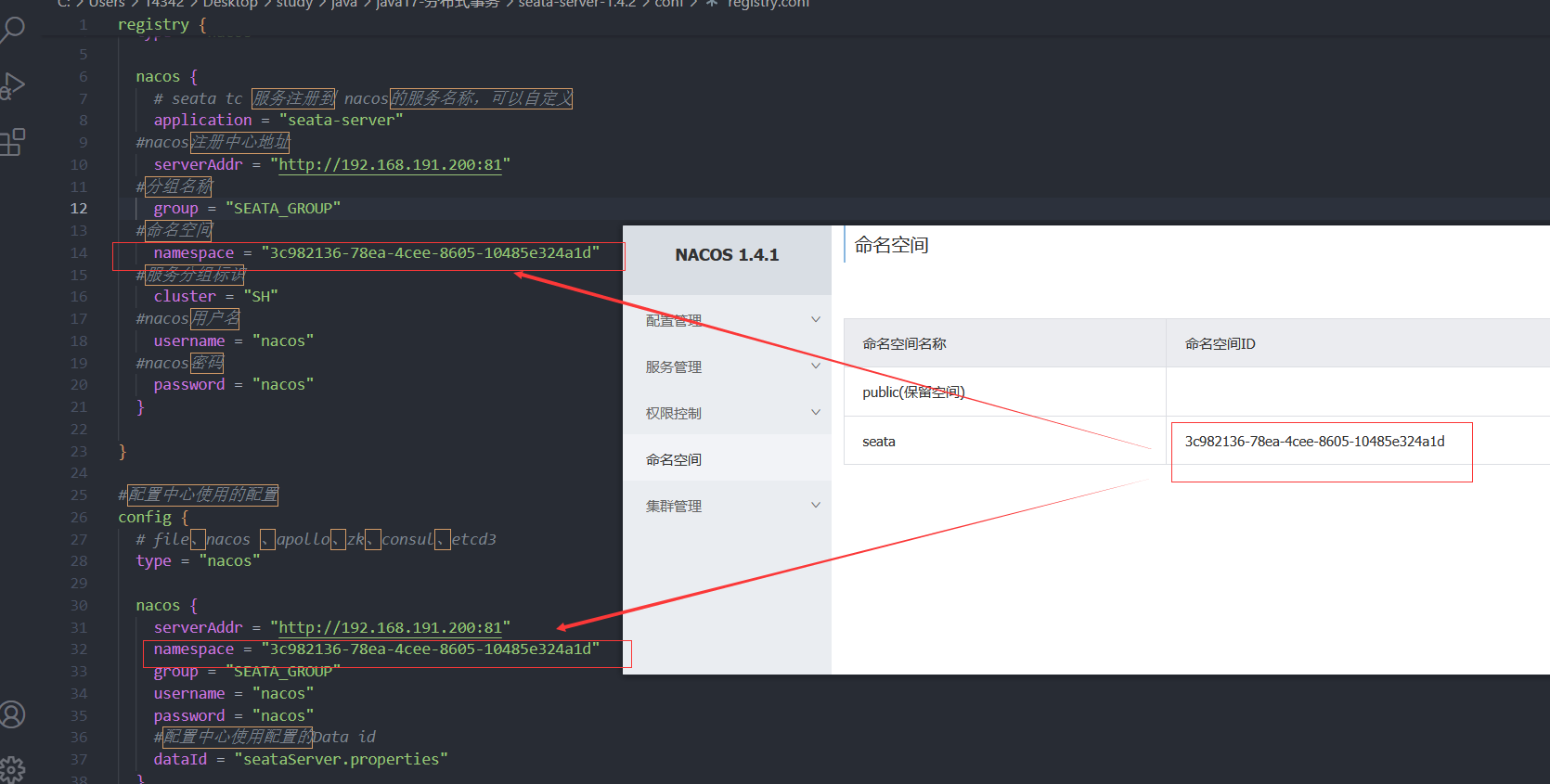This screenshot has height=784, width=1550.
Task: Open the Manage gear icon
Action: pyautogui.click(x=12, y=769)
